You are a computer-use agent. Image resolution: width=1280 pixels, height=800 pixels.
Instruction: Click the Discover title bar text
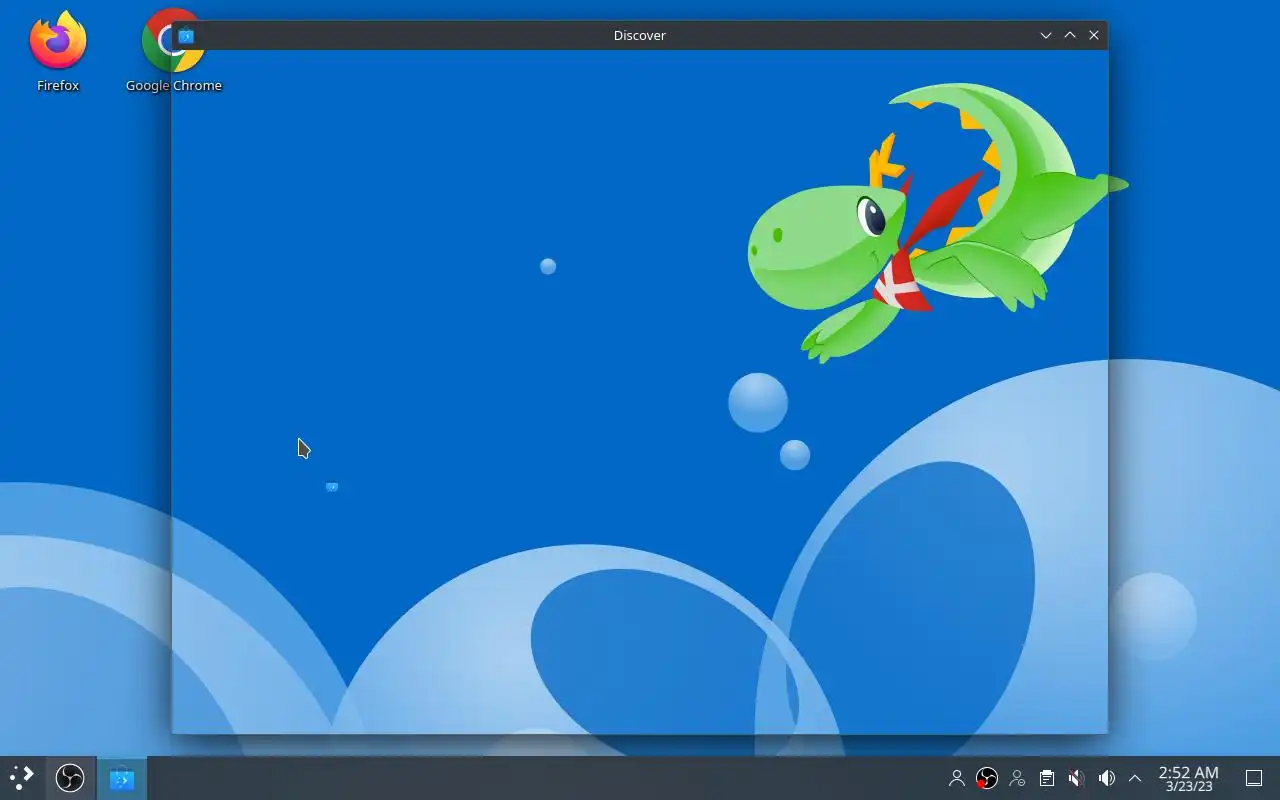click(640, 35)
